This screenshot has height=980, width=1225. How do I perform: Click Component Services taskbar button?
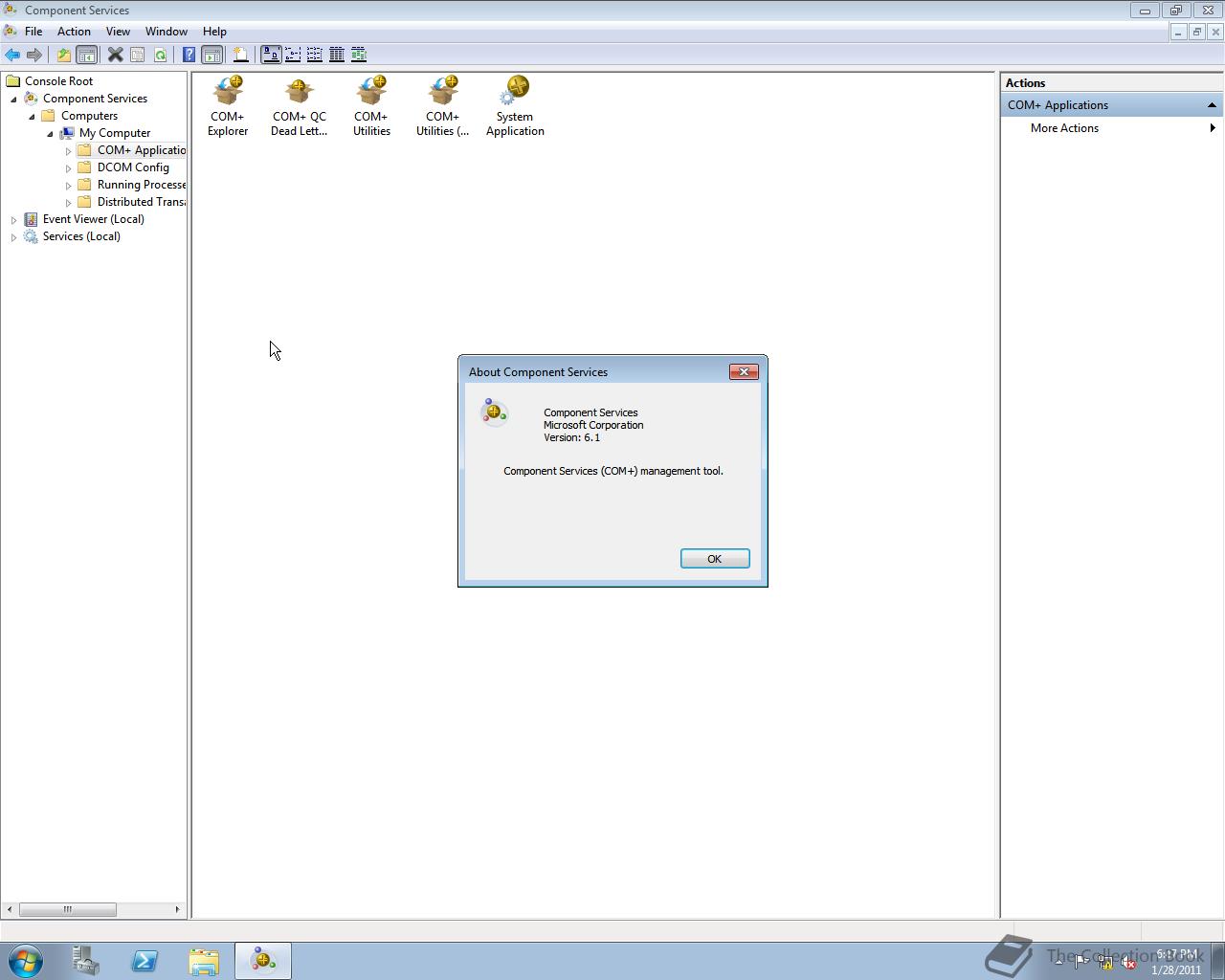[x=263, y=961]
